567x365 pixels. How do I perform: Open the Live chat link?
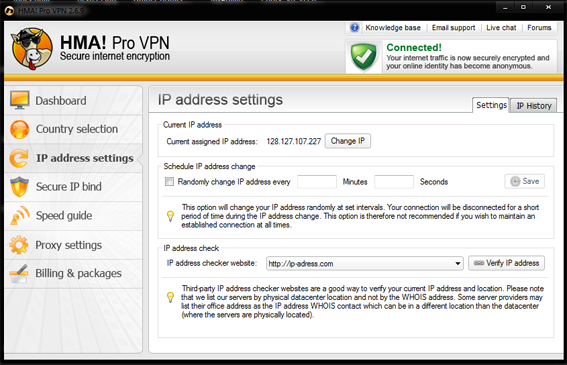[501, 27]
